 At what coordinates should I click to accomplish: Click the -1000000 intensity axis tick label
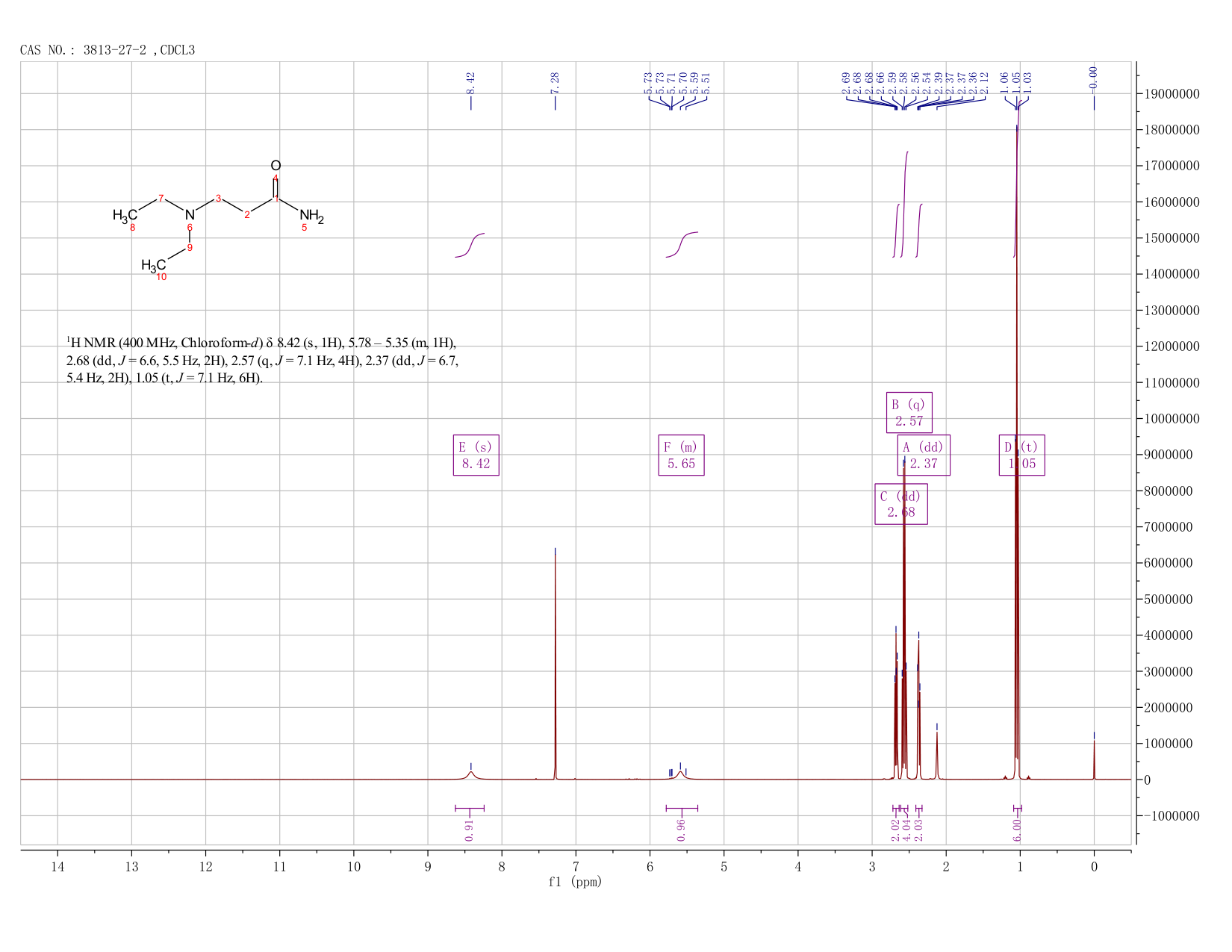(1171, 816)
